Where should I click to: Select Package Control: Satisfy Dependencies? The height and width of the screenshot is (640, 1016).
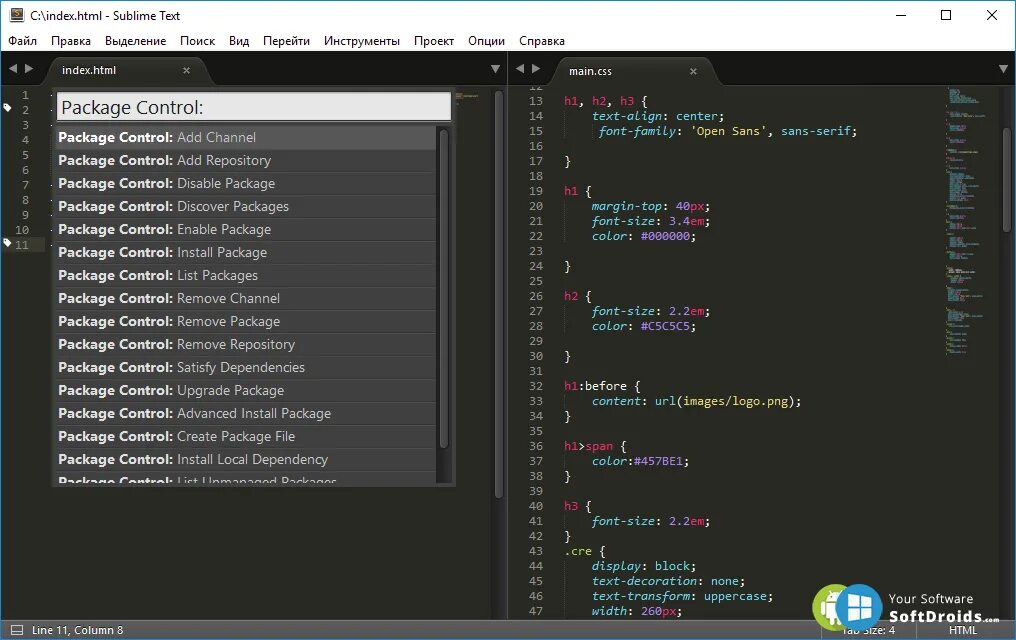coord(246,367)
